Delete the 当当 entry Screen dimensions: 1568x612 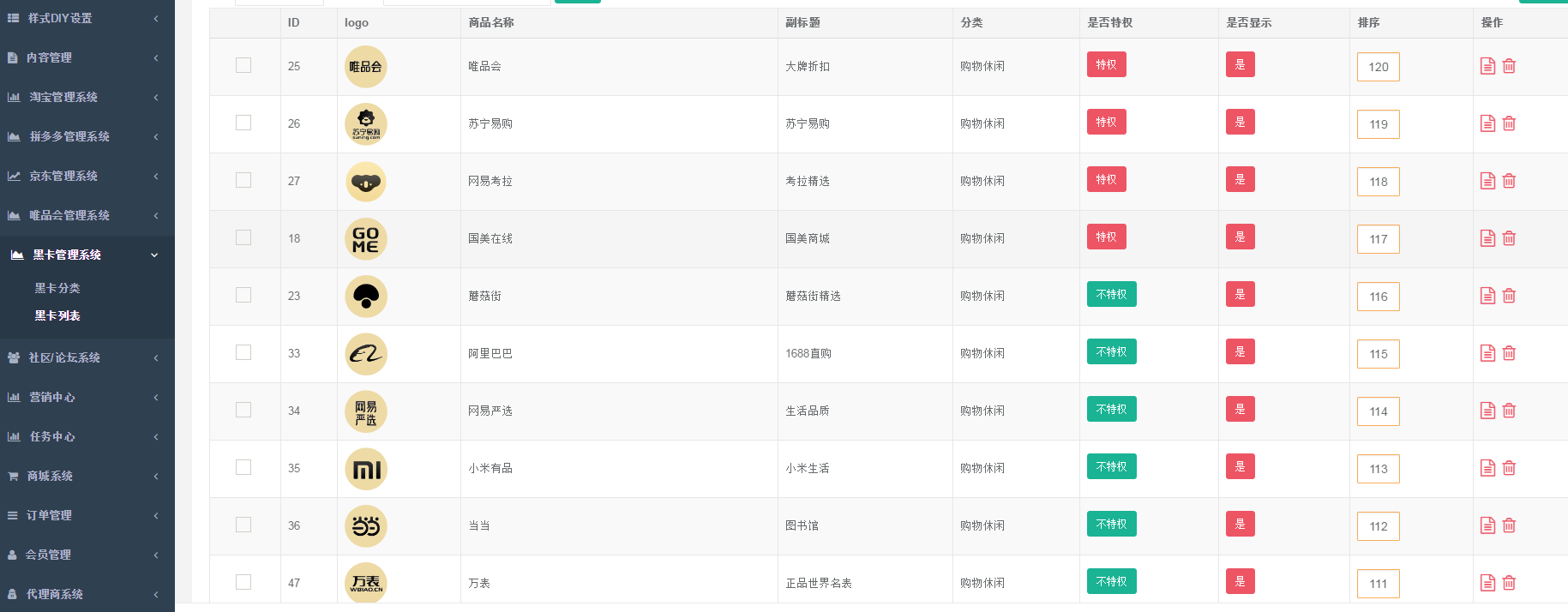click(x=1509, y=525)
